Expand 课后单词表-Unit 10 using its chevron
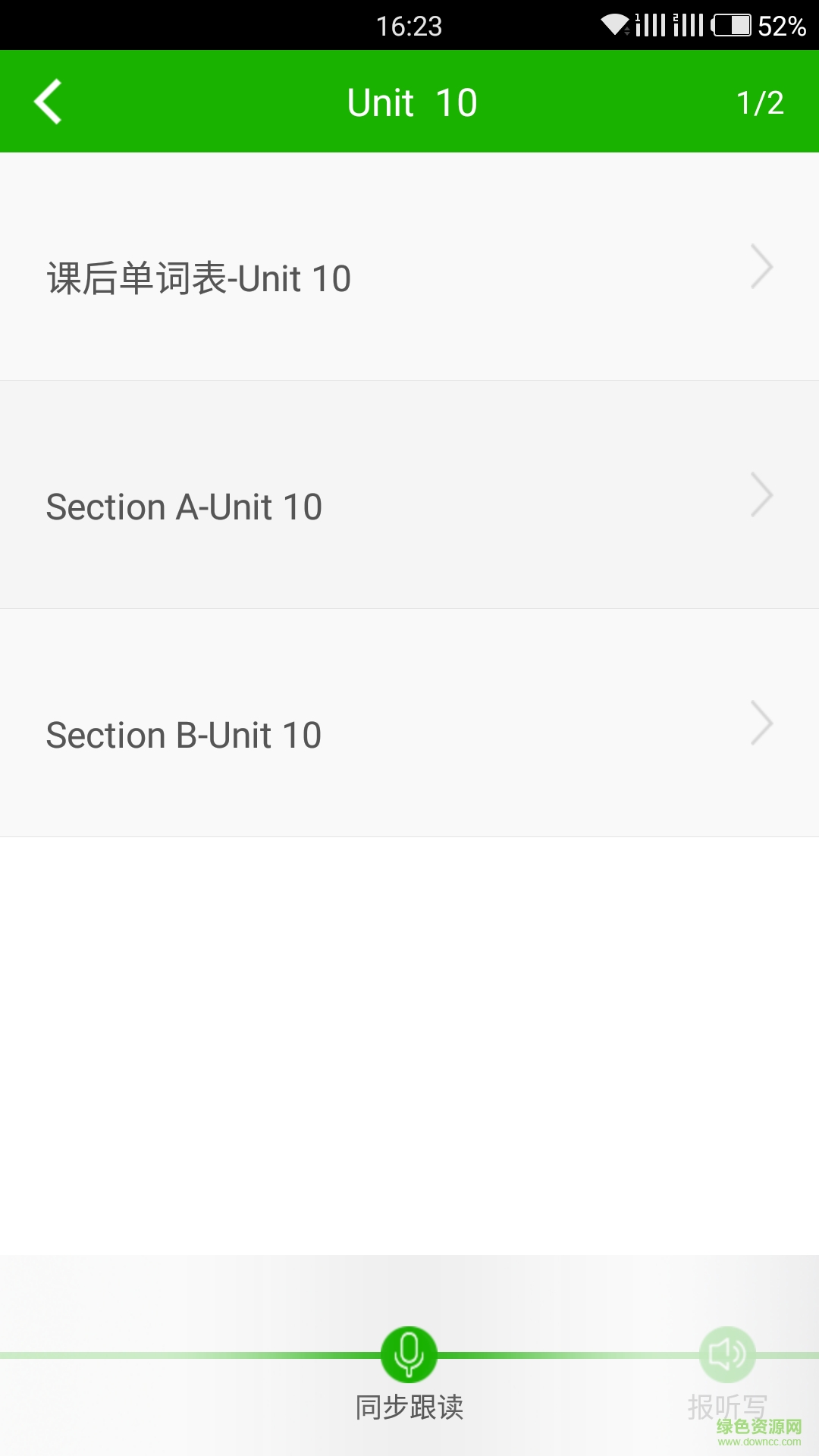This screenshot has width=819, height=1456. pyautogui.click(x=761, y=266)
